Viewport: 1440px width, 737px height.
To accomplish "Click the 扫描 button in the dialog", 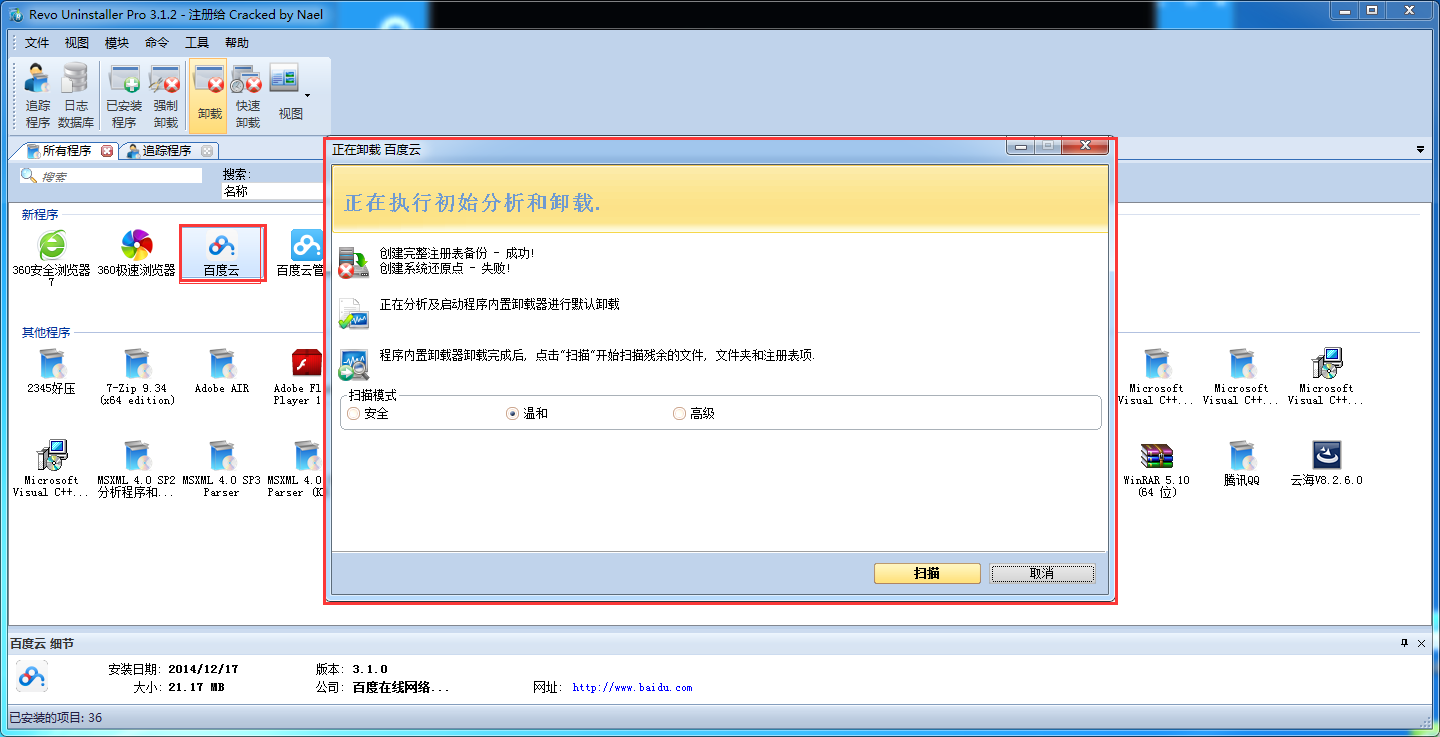I will coord(927,573).
